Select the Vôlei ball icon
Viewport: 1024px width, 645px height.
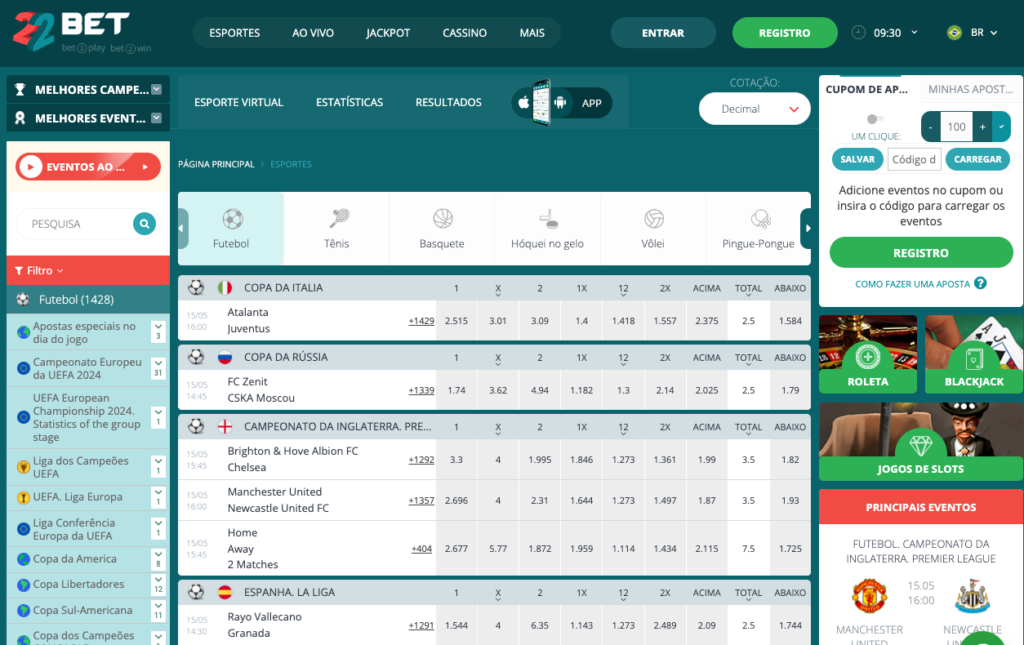click(x=654, y=219)
